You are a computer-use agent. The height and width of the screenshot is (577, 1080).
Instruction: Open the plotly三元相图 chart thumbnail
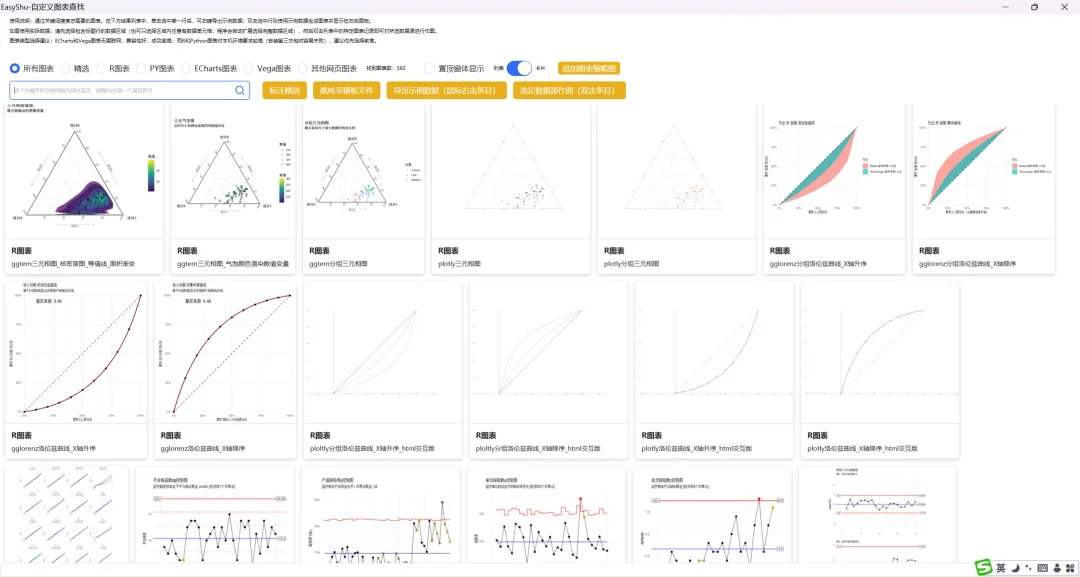pos(510,171)
